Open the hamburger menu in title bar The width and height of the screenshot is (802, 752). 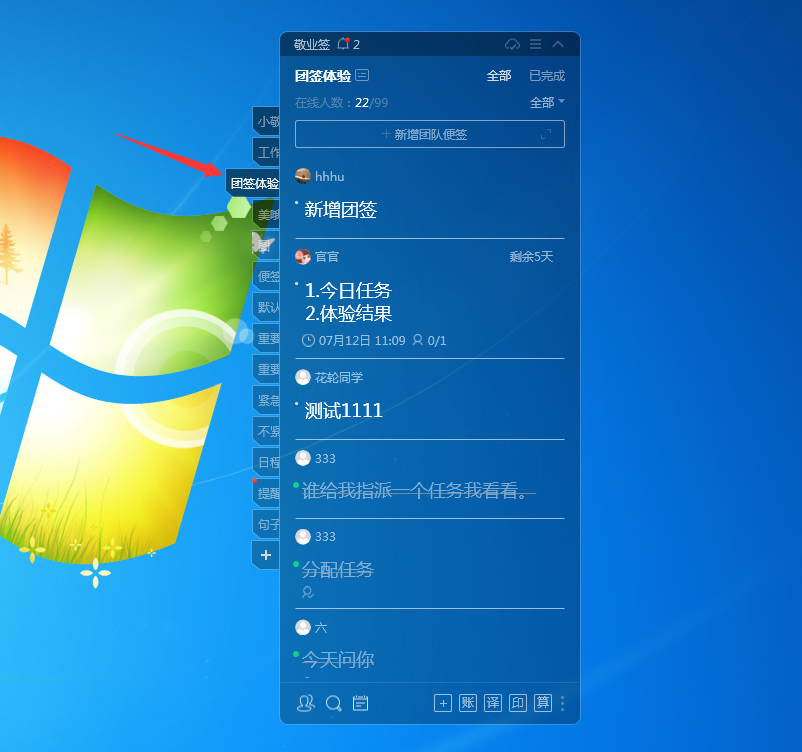(535, 44)
